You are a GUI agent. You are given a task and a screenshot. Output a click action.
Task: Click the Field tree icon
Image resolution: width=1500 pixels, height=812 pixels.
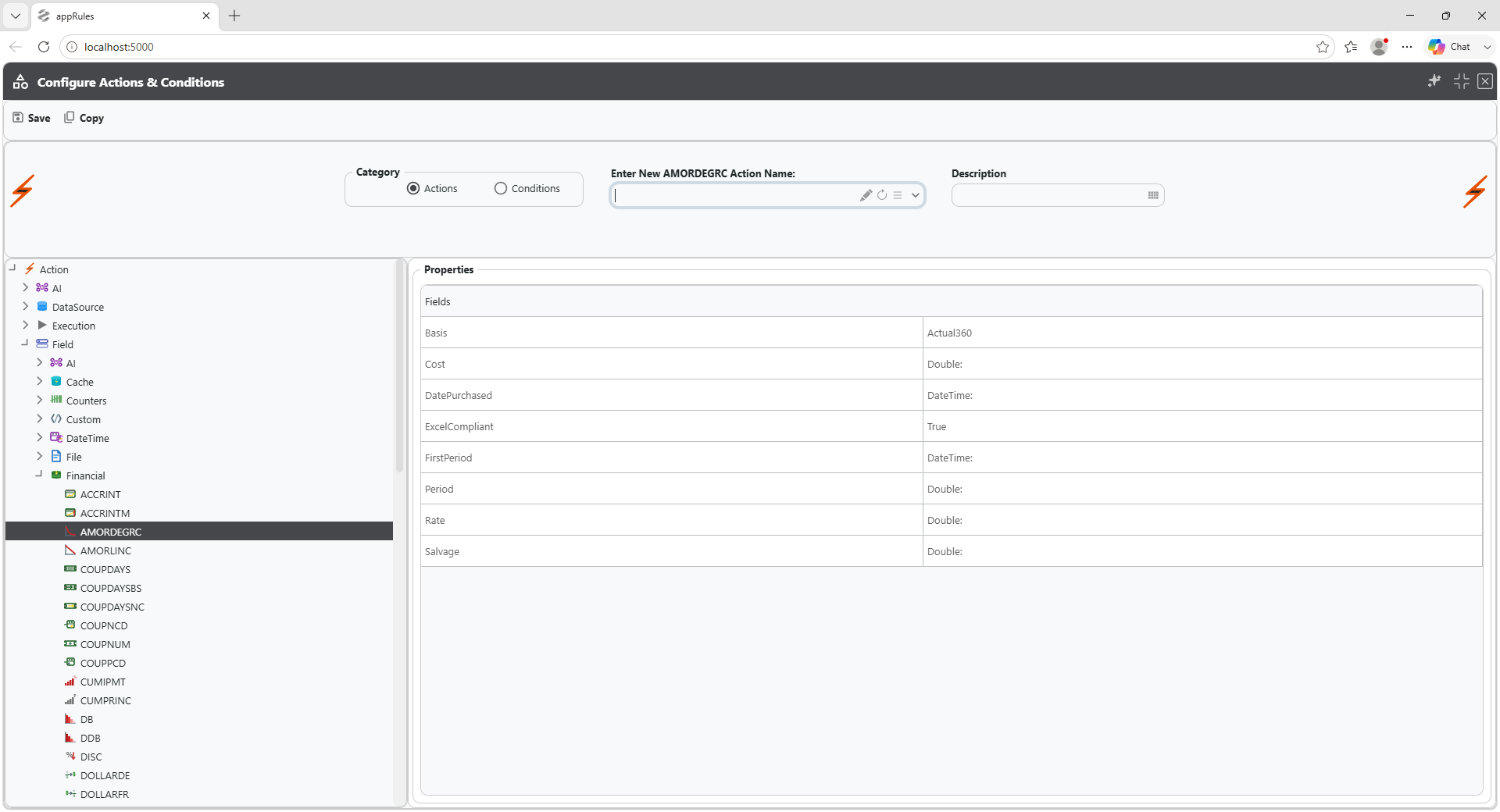(42, 344)
